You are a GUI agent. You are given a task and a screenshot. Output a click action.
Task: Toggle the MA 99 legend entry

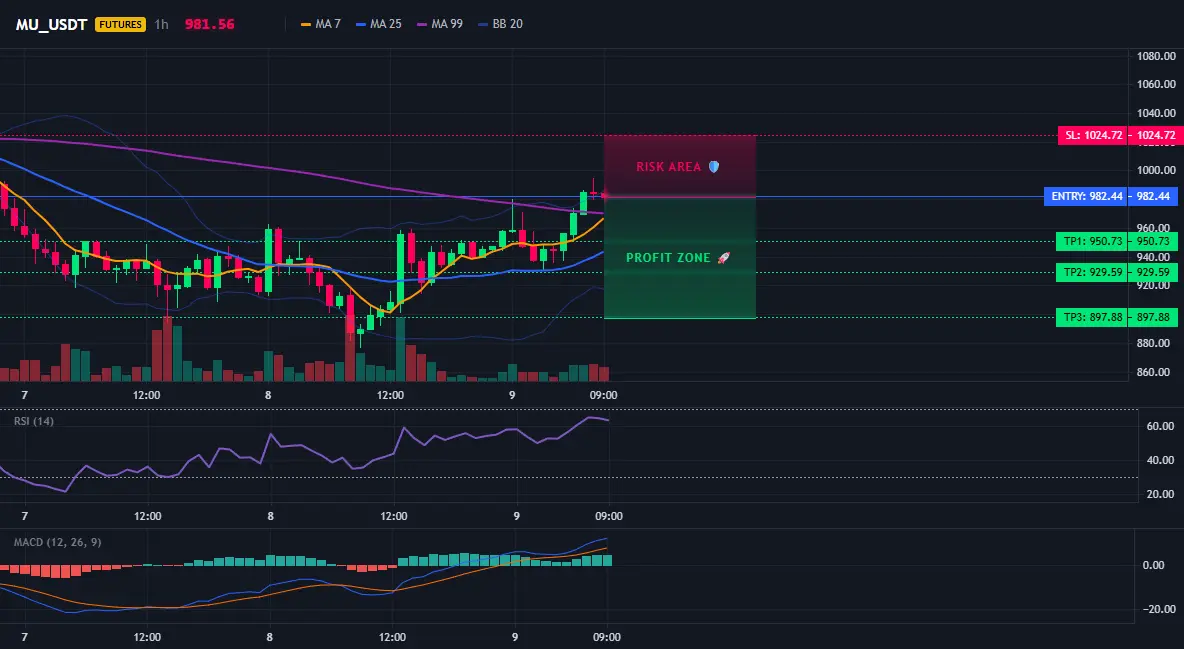(x=440, y=24)
